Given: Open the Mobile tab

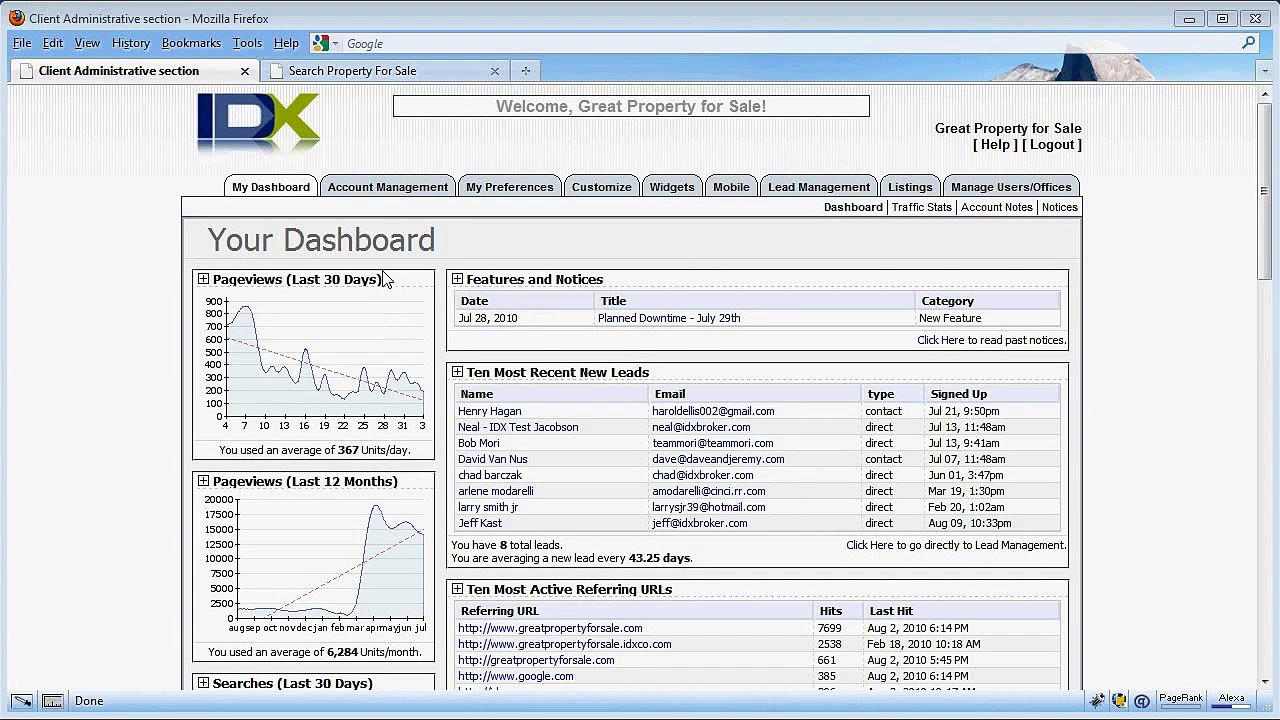Looking at the screenshot, I should 731,187.
